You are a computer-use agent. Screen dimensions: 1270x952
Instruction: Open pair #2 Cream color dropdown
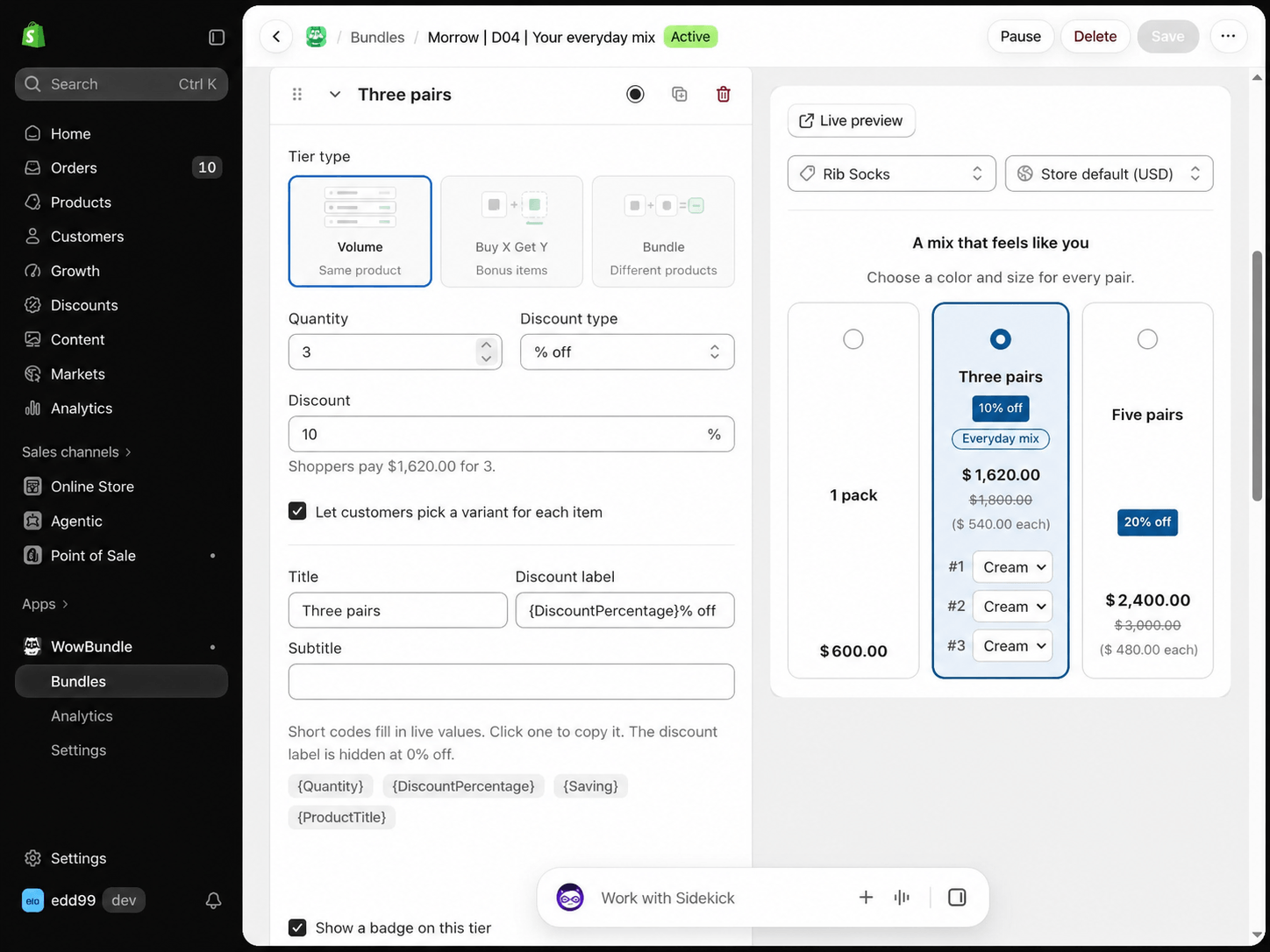(1013, 607)
